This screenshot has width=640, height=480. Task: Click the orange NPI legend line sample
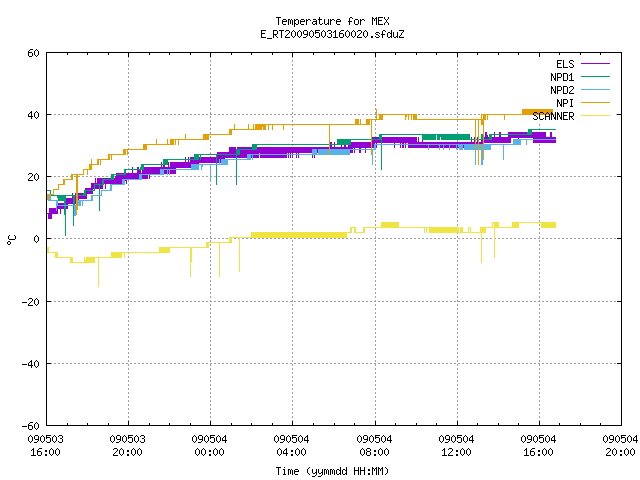click(x=596, y=102)
